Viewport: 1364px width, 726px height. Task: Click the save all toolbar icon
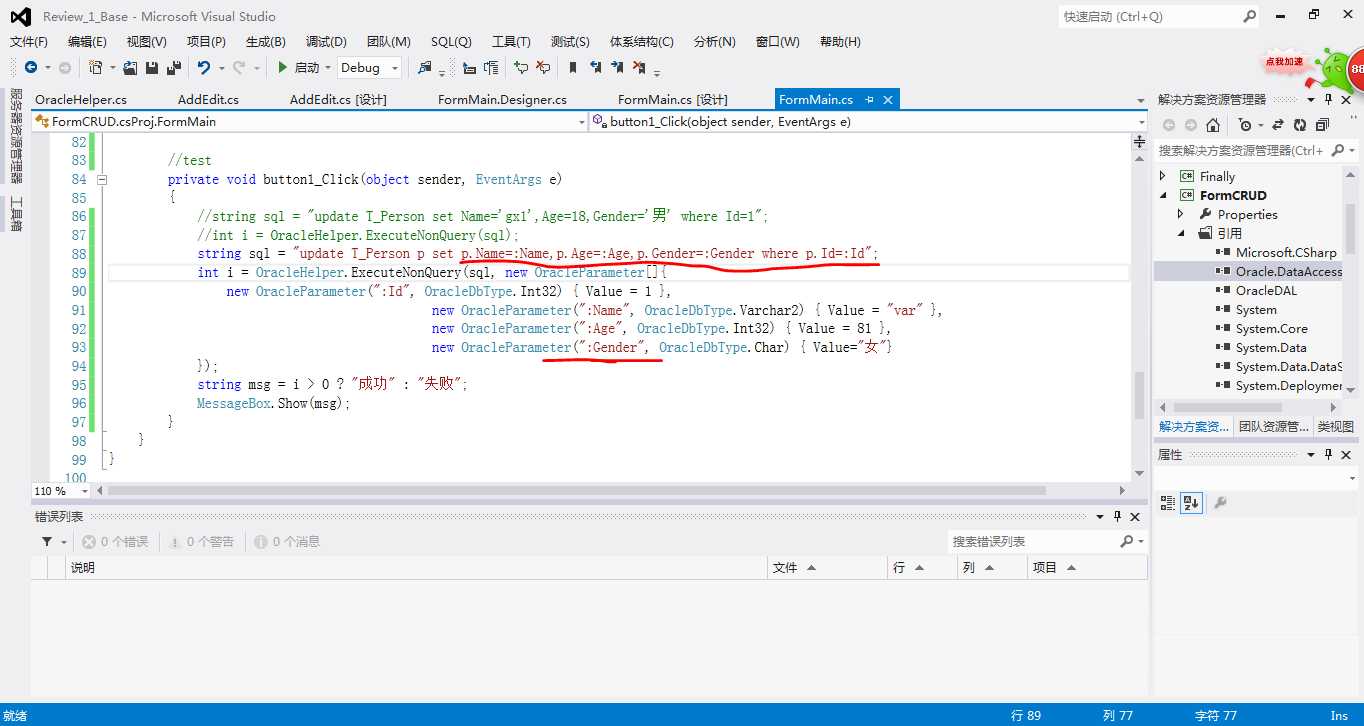coord(173,67)
